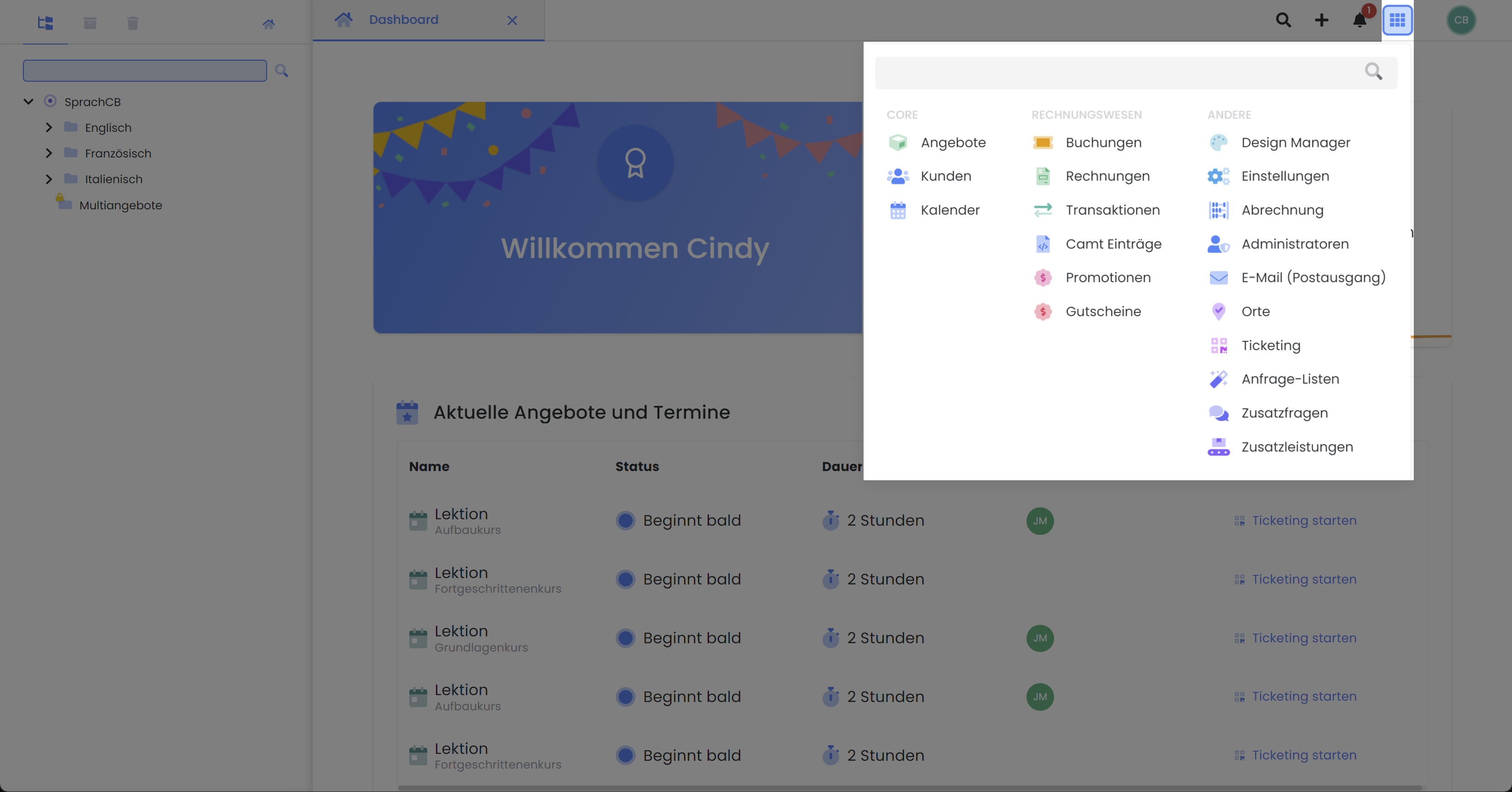The height and width of the screenshot is (792, 1512).
Task: Open the Rechnungen (Invoices) module
Action: 1108,176
